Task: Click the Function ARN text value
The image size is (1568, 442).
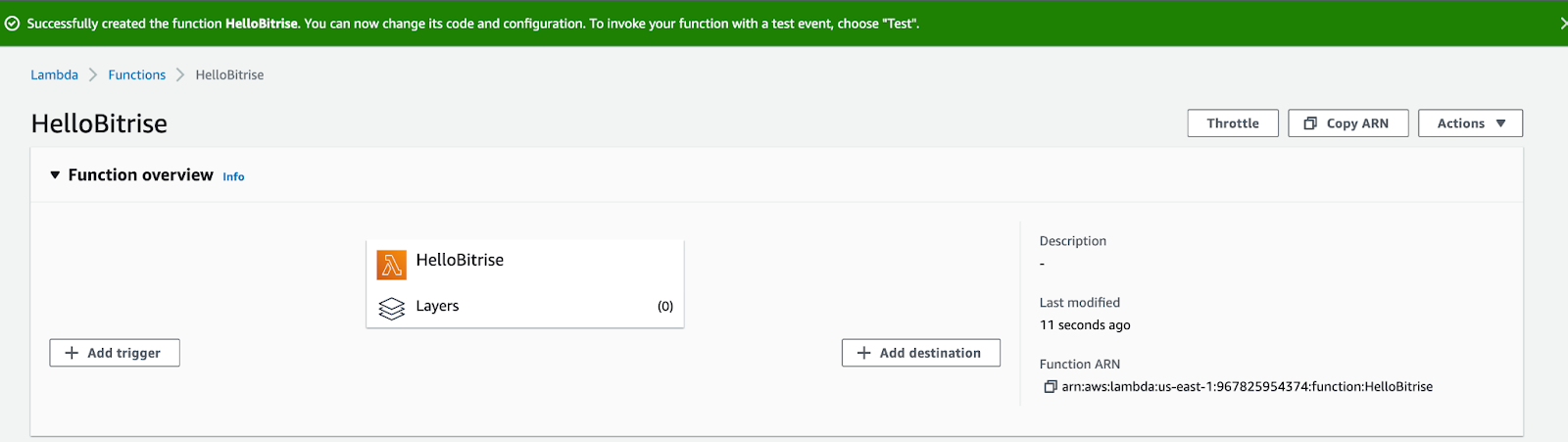Action: tap(1247, 387)
